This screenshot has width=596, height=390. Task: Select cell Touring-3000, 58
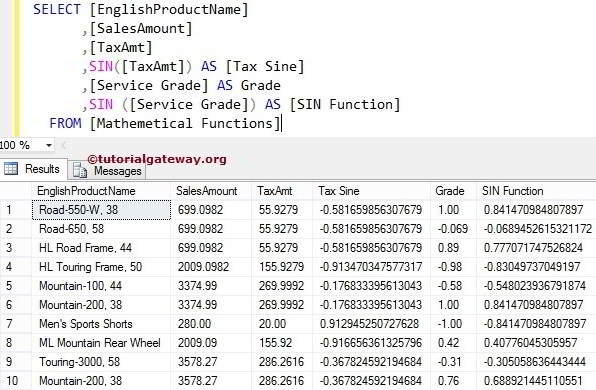[x=79, y=362]
